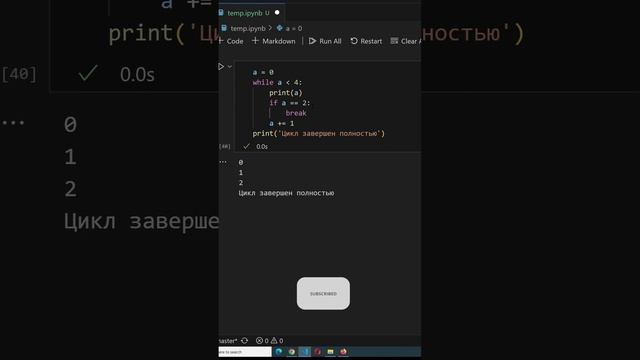
Task: Click the 'a += 1' code line
Action: 281,123
